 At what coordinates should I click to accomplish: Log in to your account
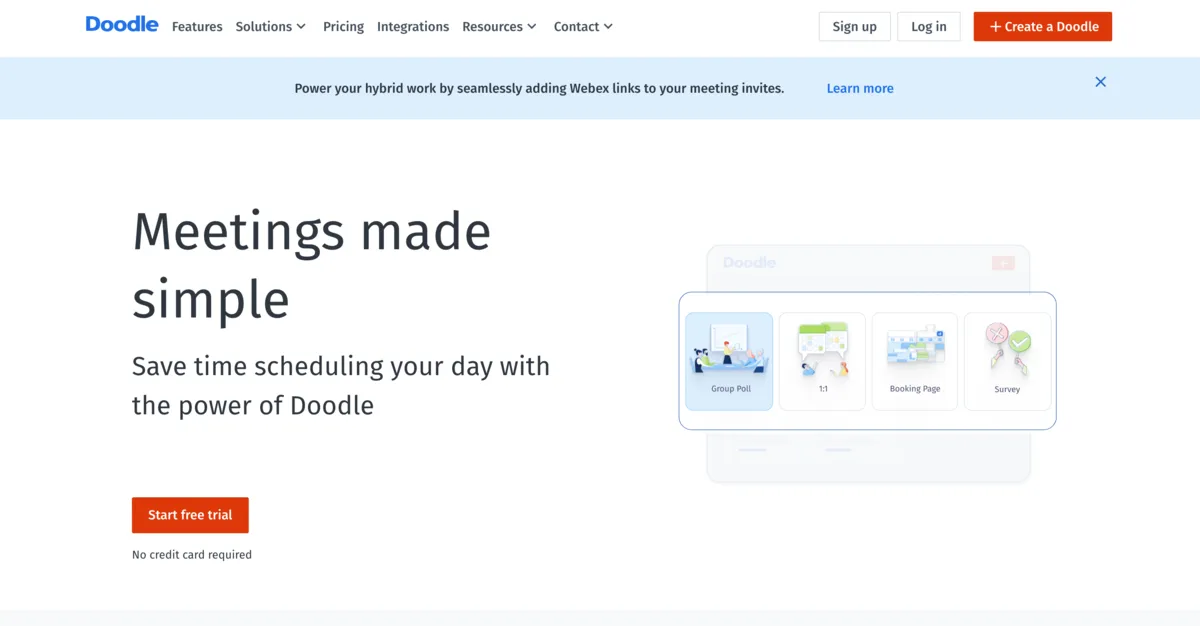(x=928, y=26)
